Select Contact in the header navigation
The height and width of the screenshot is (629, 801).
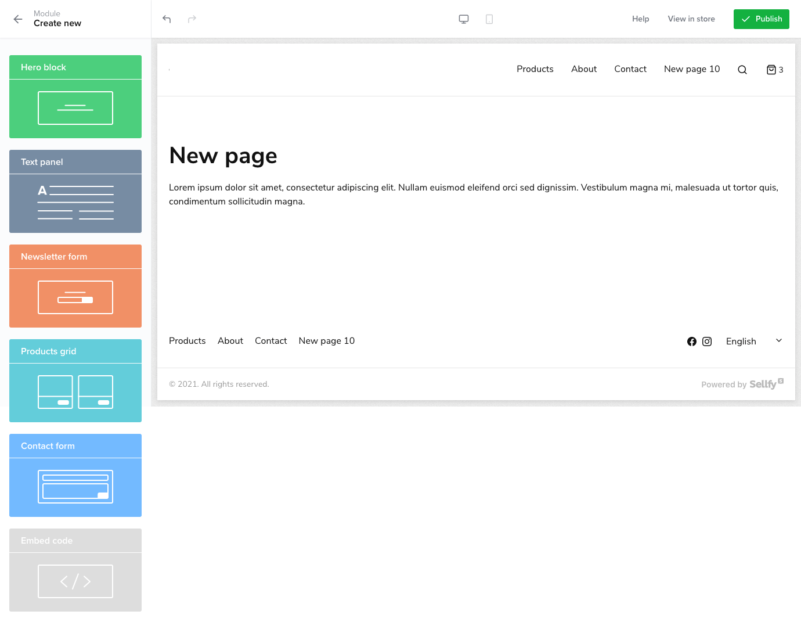point(630,69)
